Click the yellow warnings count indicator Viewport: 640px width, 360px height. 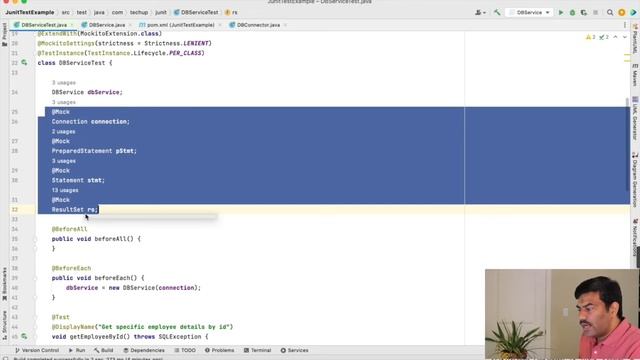(x=591, y=37)
